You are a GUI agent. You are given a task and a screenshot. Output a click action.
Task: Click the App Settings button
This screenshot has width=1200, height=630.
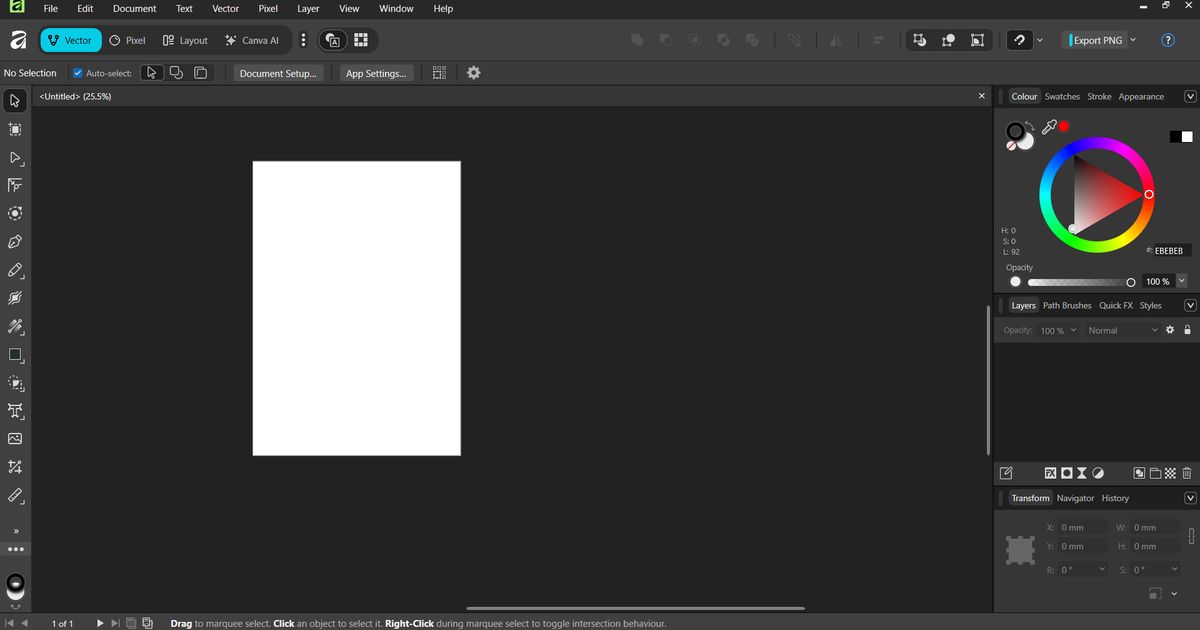pyautogui.click(x=376, y=72)
